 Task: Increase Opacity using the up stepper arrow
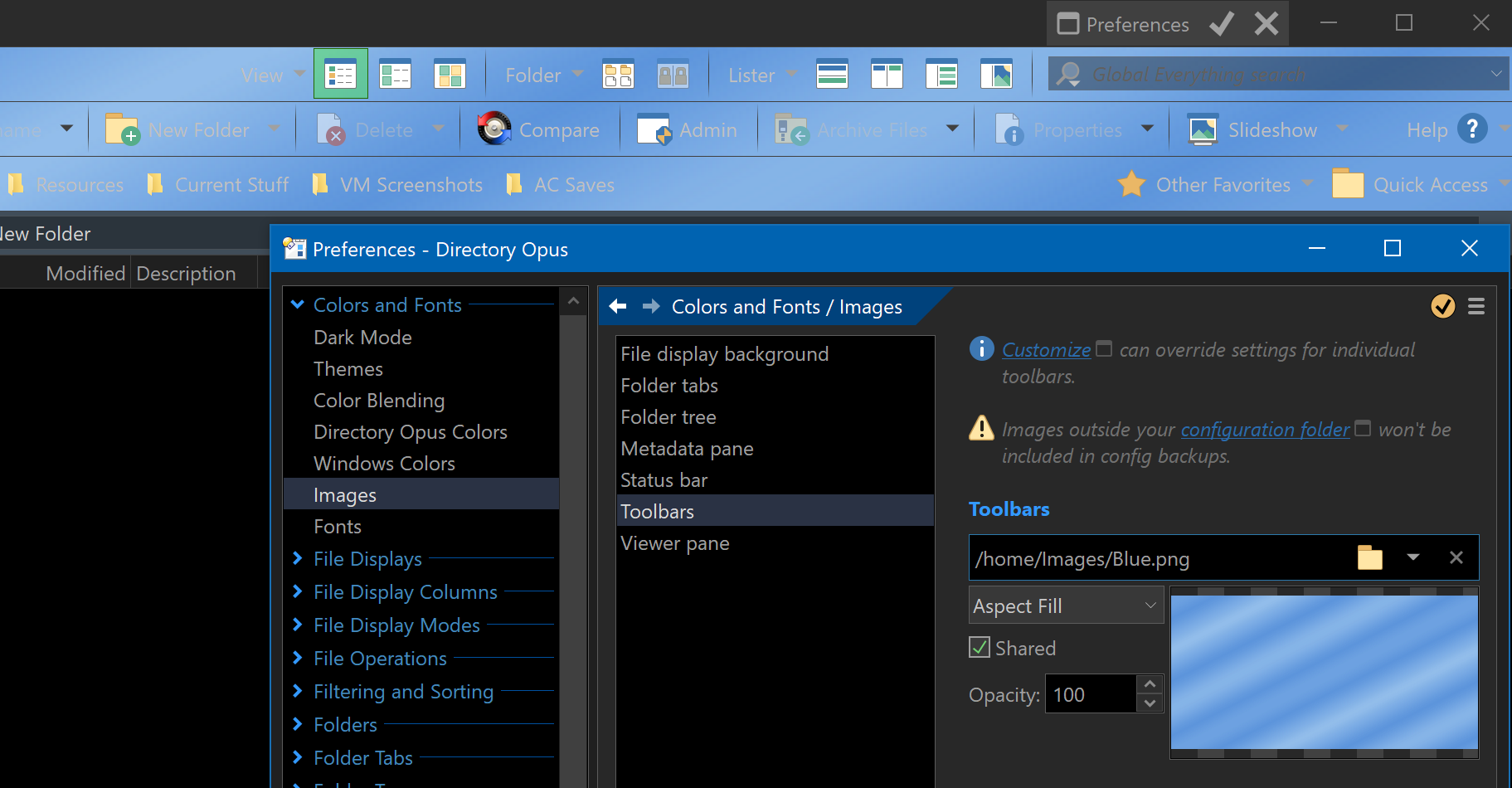tap(1150, 684)
